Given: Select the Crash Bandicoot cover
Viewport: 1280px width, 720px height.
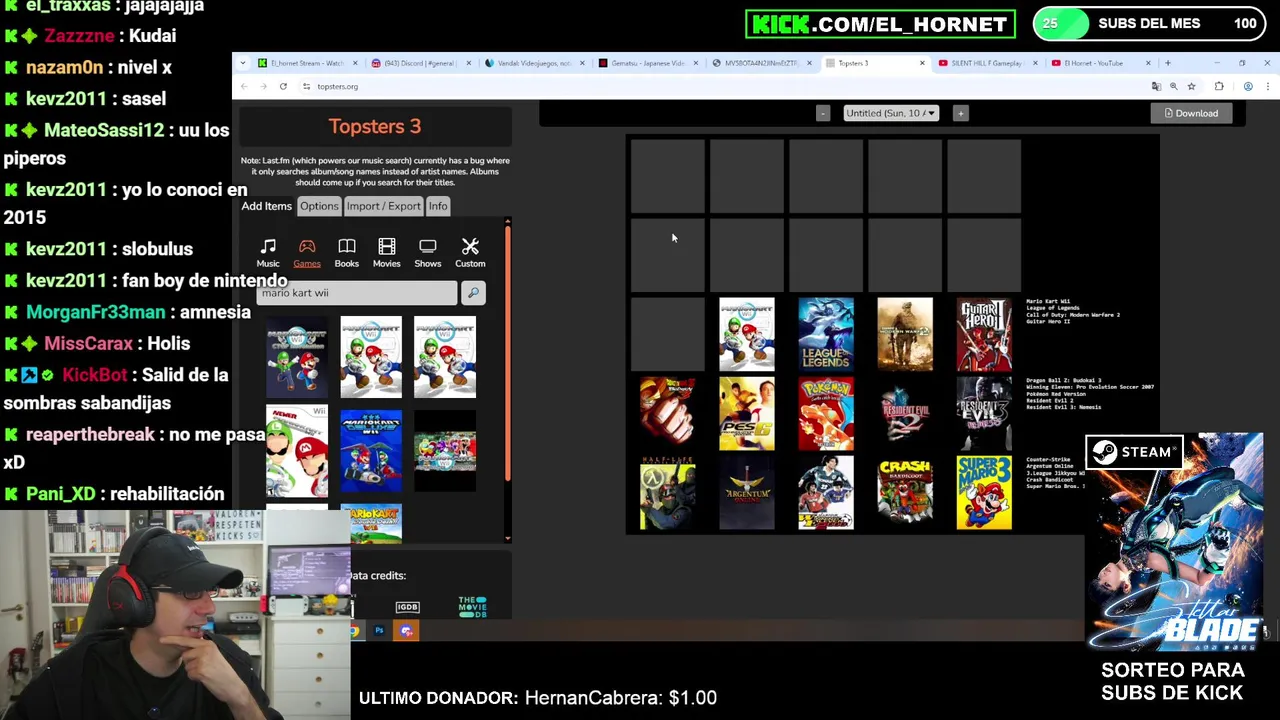Looking at the screenshot, I should tap(905, 493).
